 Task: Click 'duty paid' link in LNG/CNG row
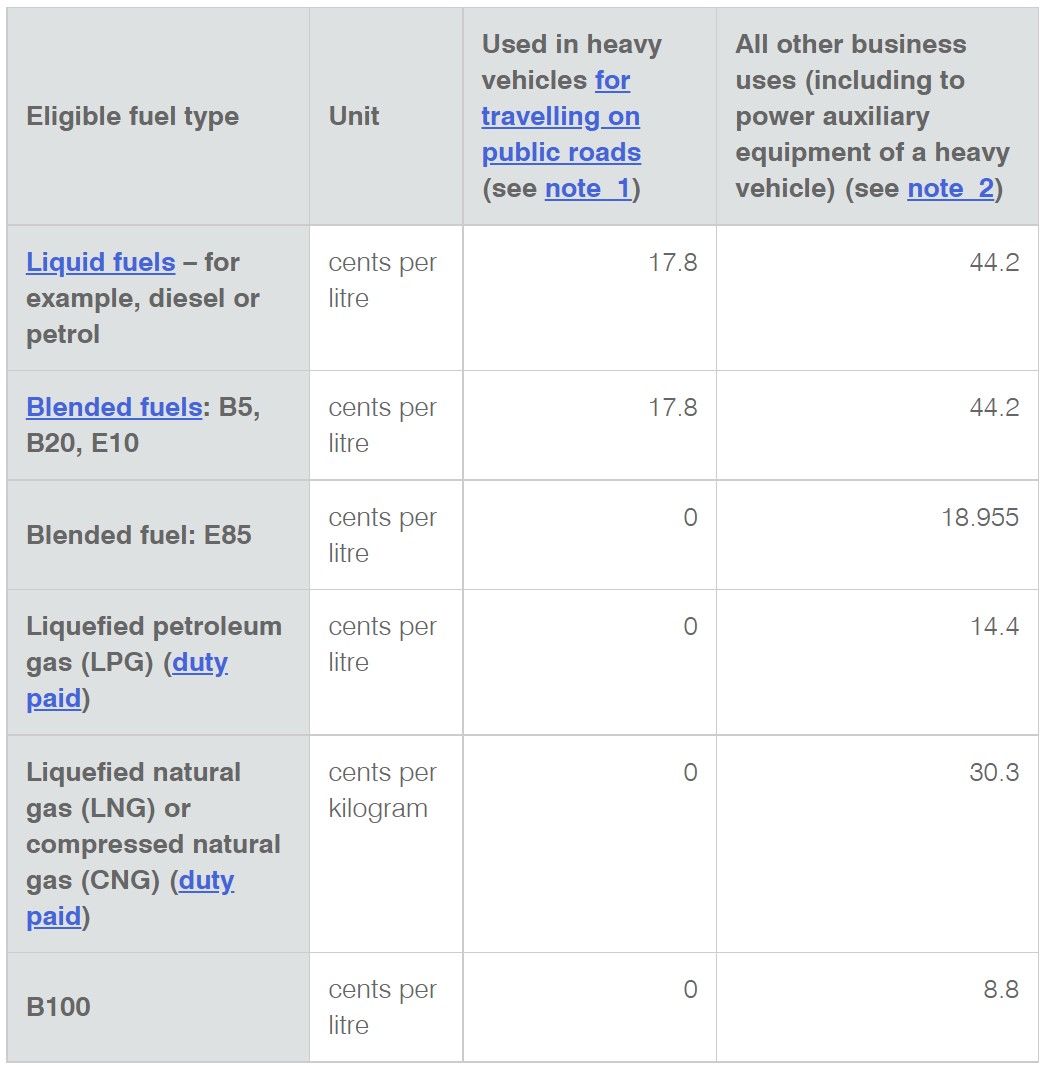point(130,898)
